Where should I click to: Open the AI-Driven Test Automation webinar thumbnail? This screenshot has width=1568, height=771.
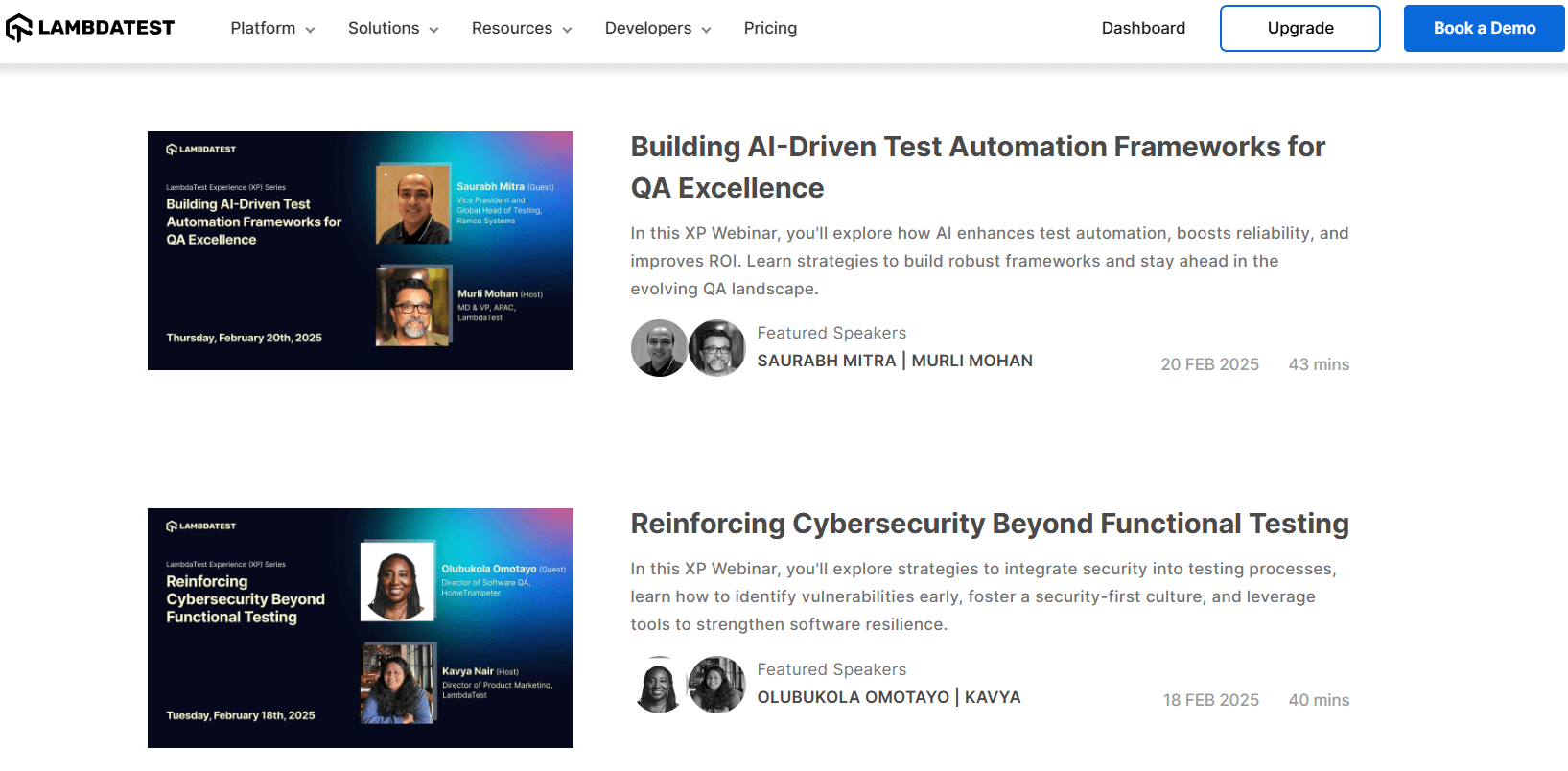[x=361, y=250]
